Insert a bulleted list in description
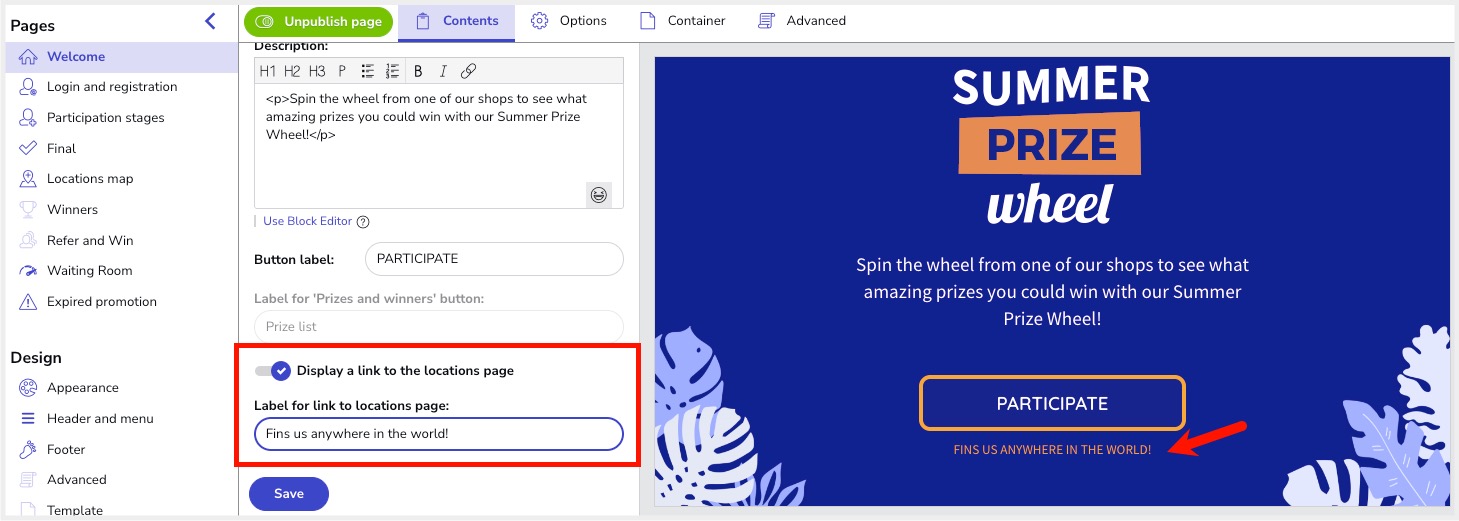Viewport: 1459px width, 521px height. (367, 71)
